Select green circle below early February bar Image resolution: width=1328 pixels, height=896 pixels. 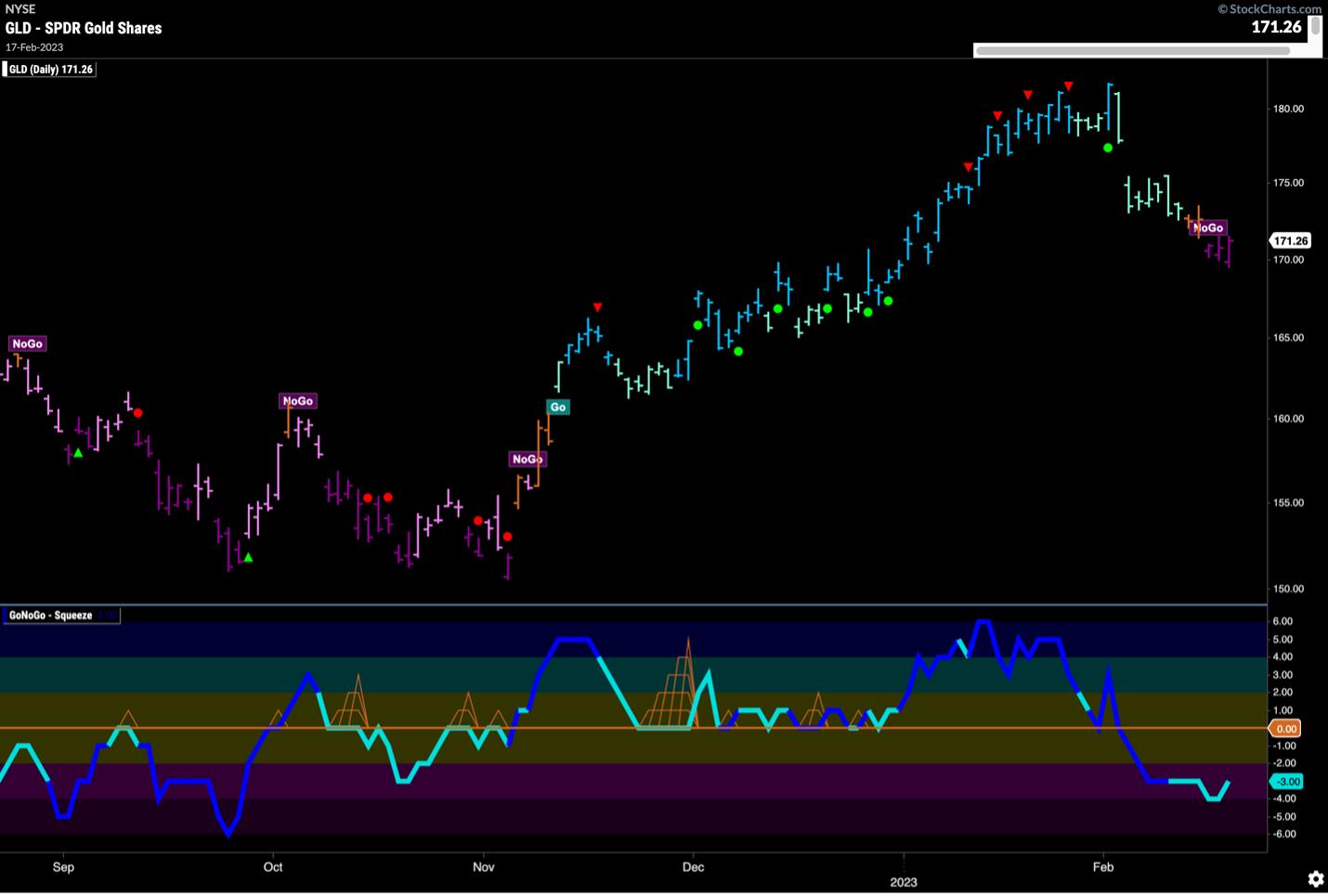coord(1108,148)
